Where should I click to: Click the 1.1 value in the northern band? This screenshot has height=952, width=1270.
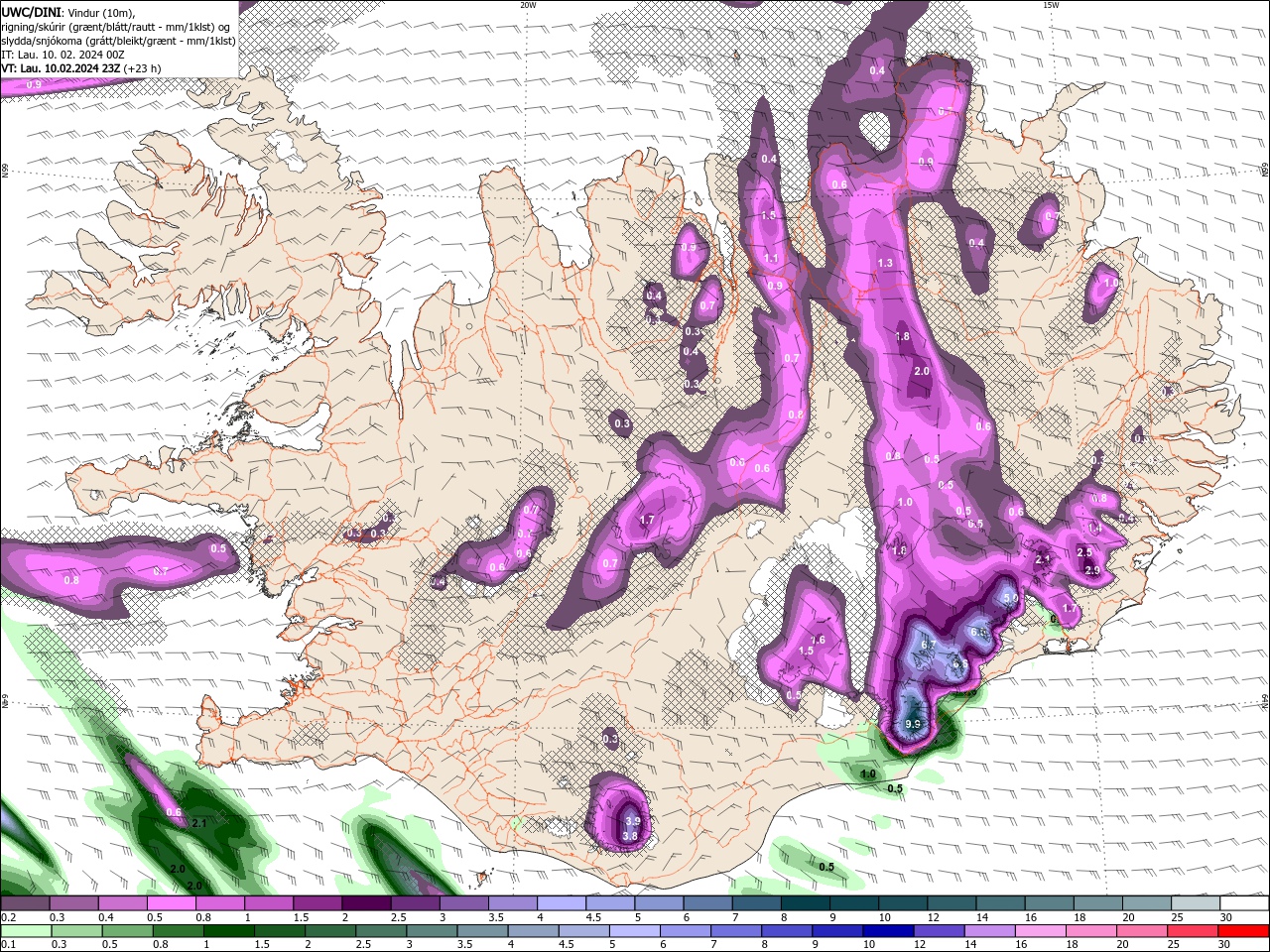[771, 258]
